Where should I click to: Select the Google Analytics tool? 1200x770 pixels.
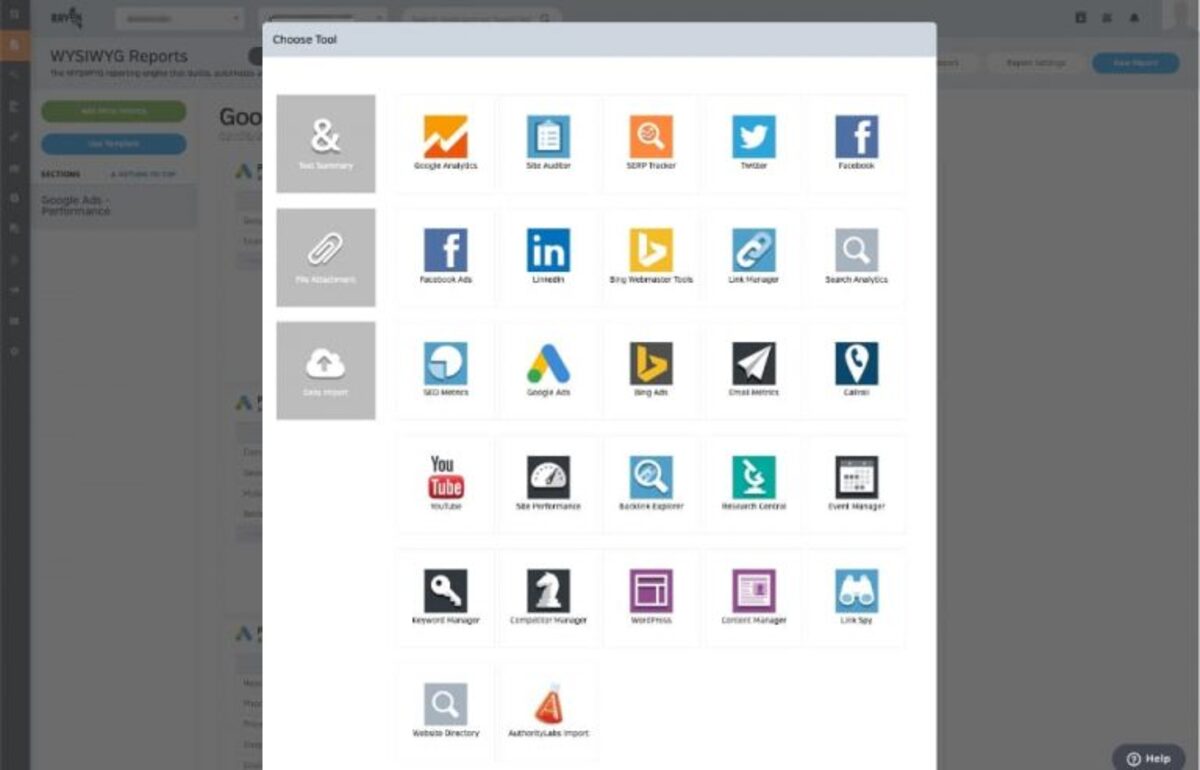pyautogui.click(x=445, y=144)
